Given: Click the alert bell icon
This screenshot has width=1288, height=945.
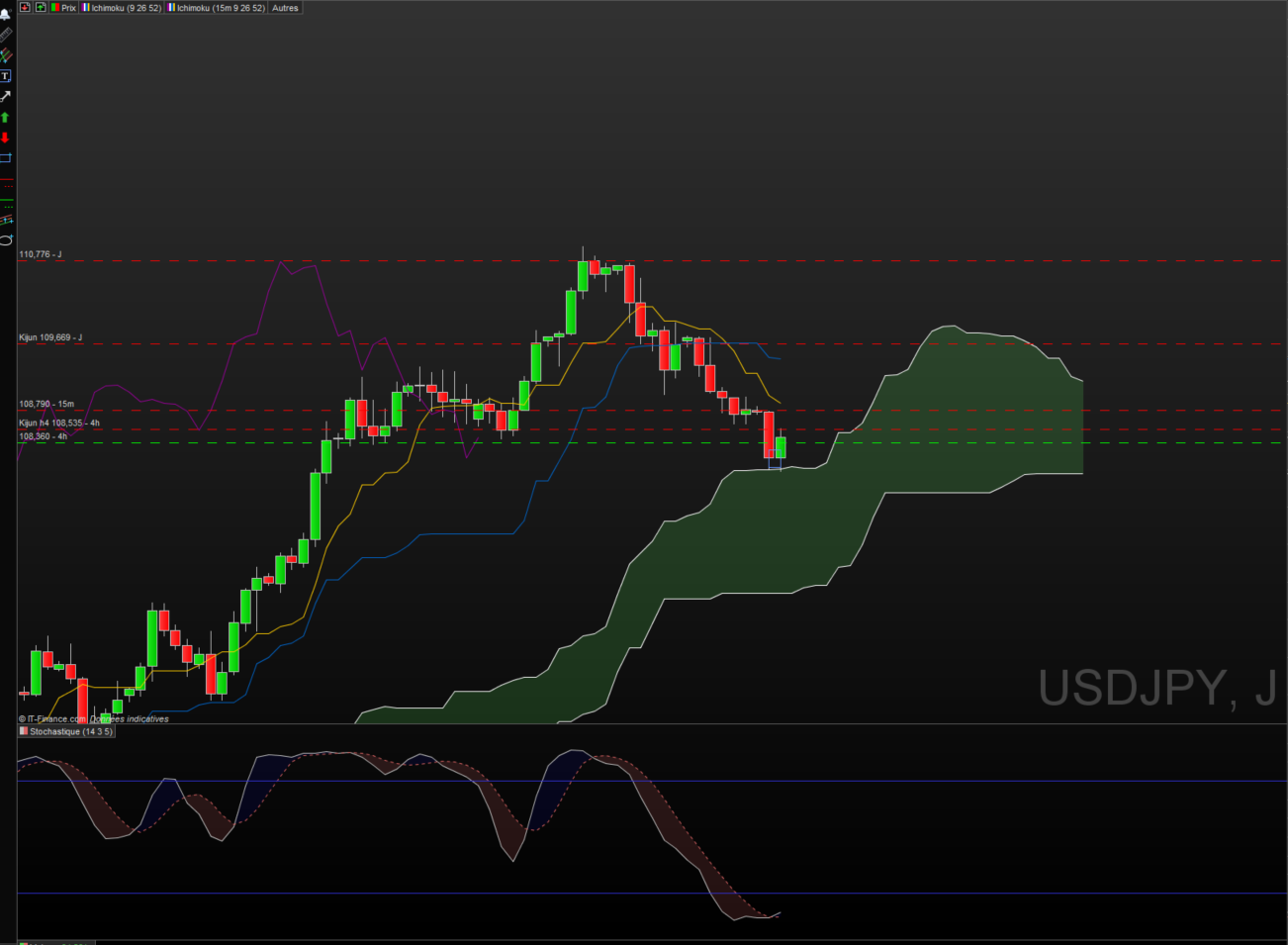Looking at the screenshot, I should pyautogui.click(x=5, y=15).
